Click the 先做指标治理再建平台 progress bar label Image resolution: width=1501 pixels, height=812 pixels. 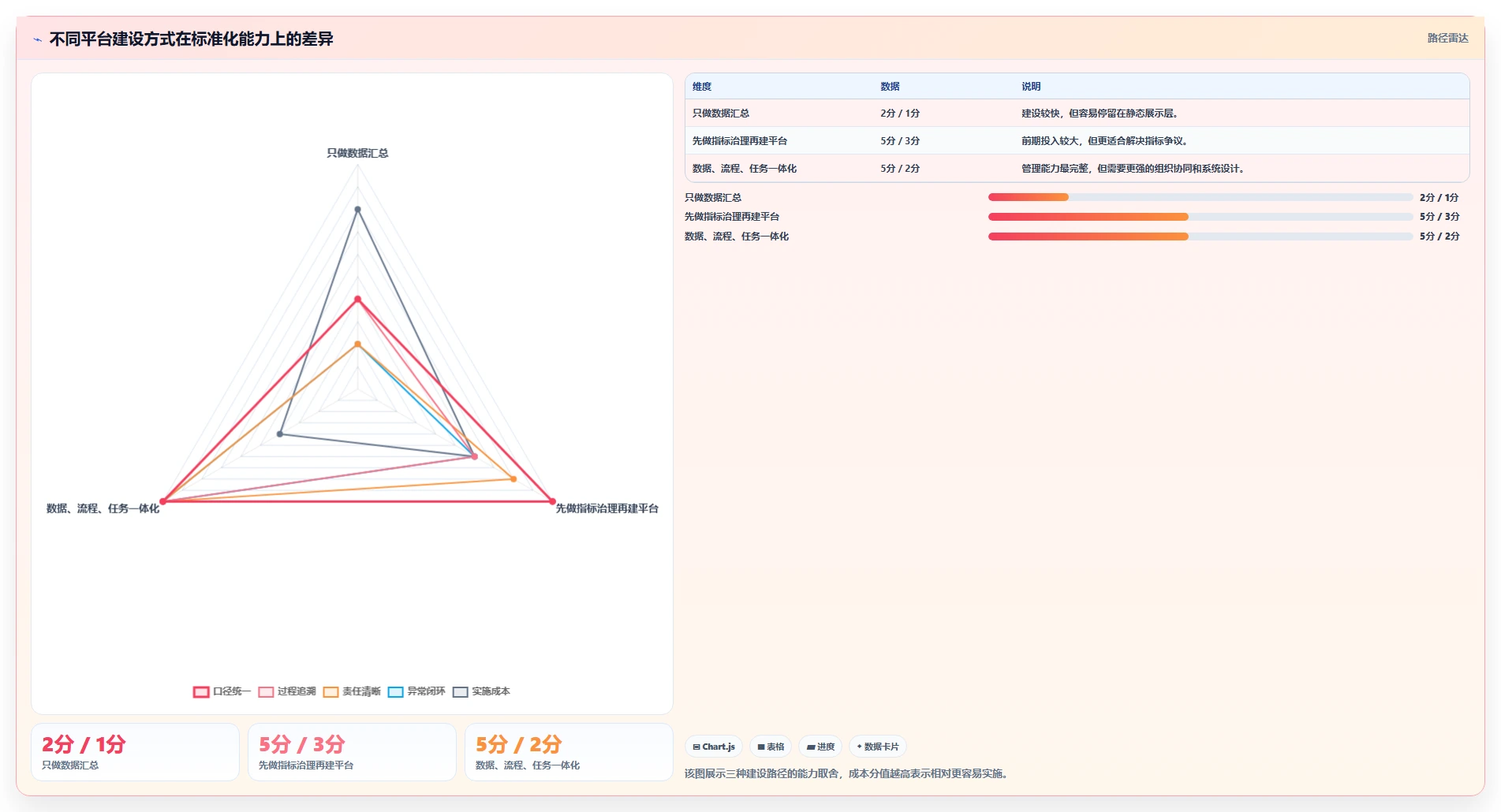pos(732,217)
